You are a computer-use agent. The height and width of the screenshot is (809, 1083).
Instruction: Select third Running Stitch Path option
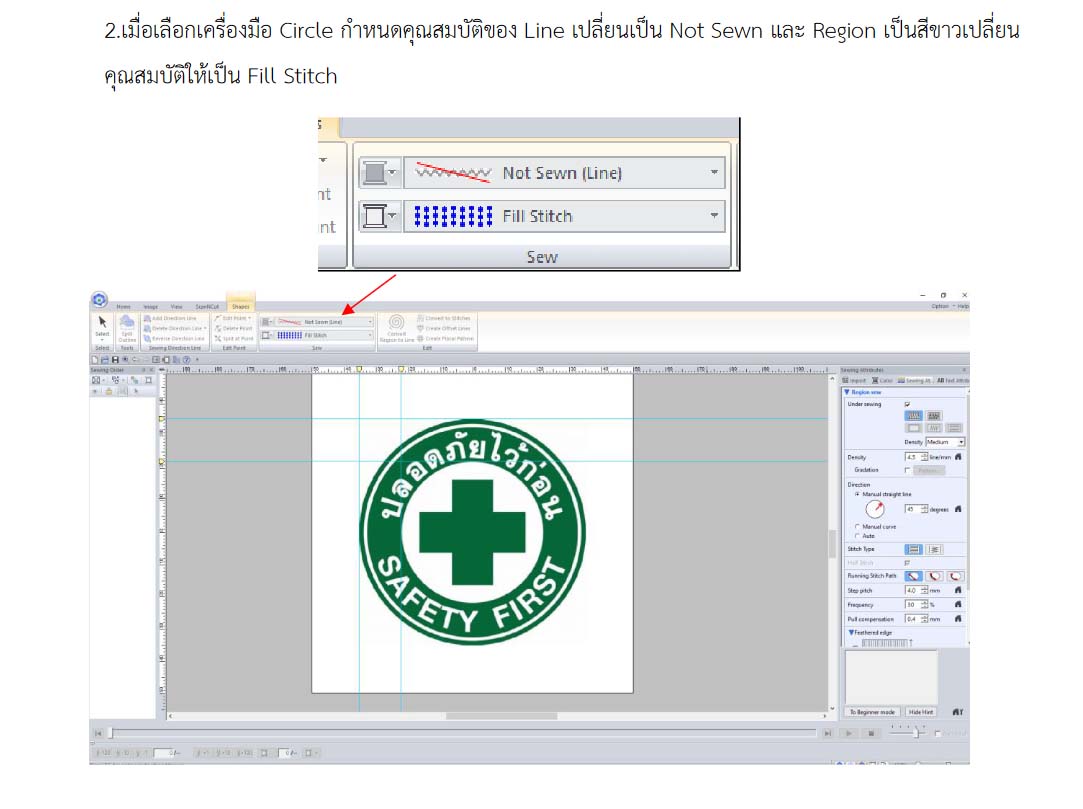[955, 575]
